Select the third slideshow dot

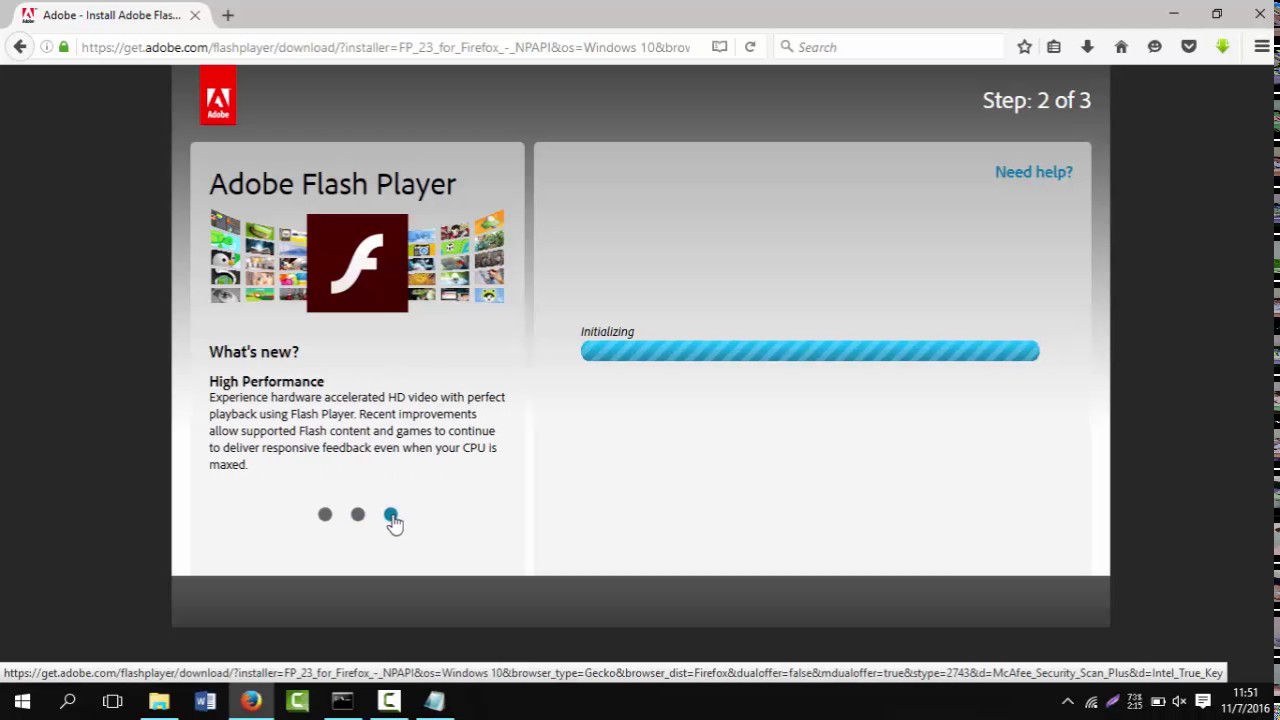pyautogui.click(x=391, y=514)
